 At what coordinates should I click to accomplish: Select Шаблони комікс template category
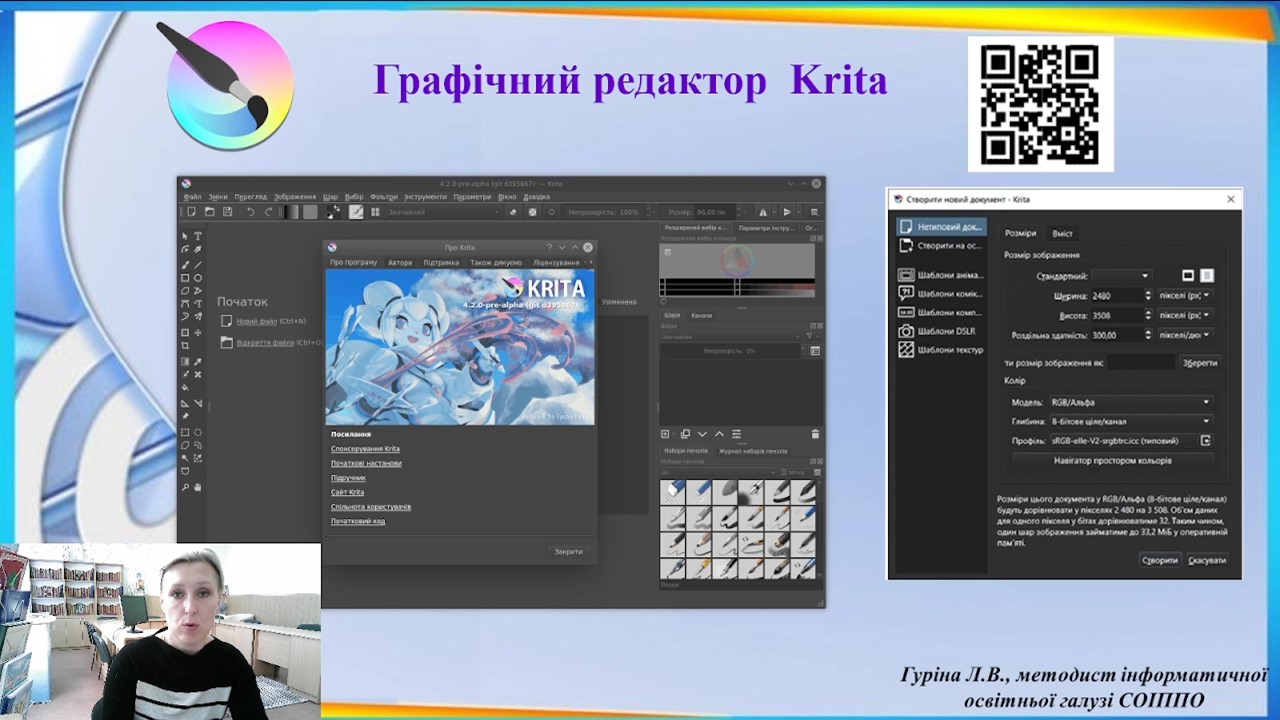940,294
